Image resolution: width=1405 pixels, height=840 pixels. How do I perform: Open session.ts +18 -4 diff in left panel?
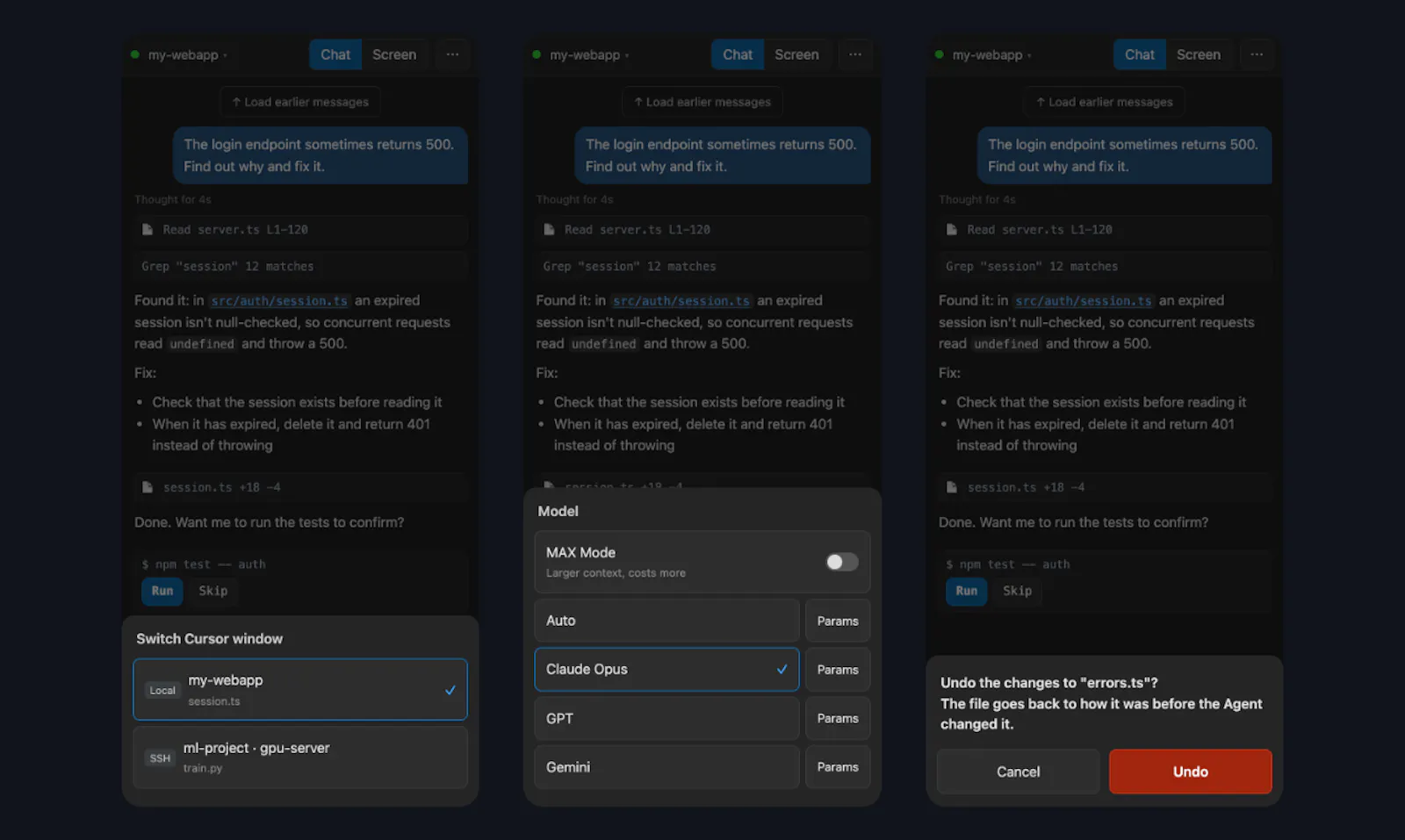click(300, 487)
